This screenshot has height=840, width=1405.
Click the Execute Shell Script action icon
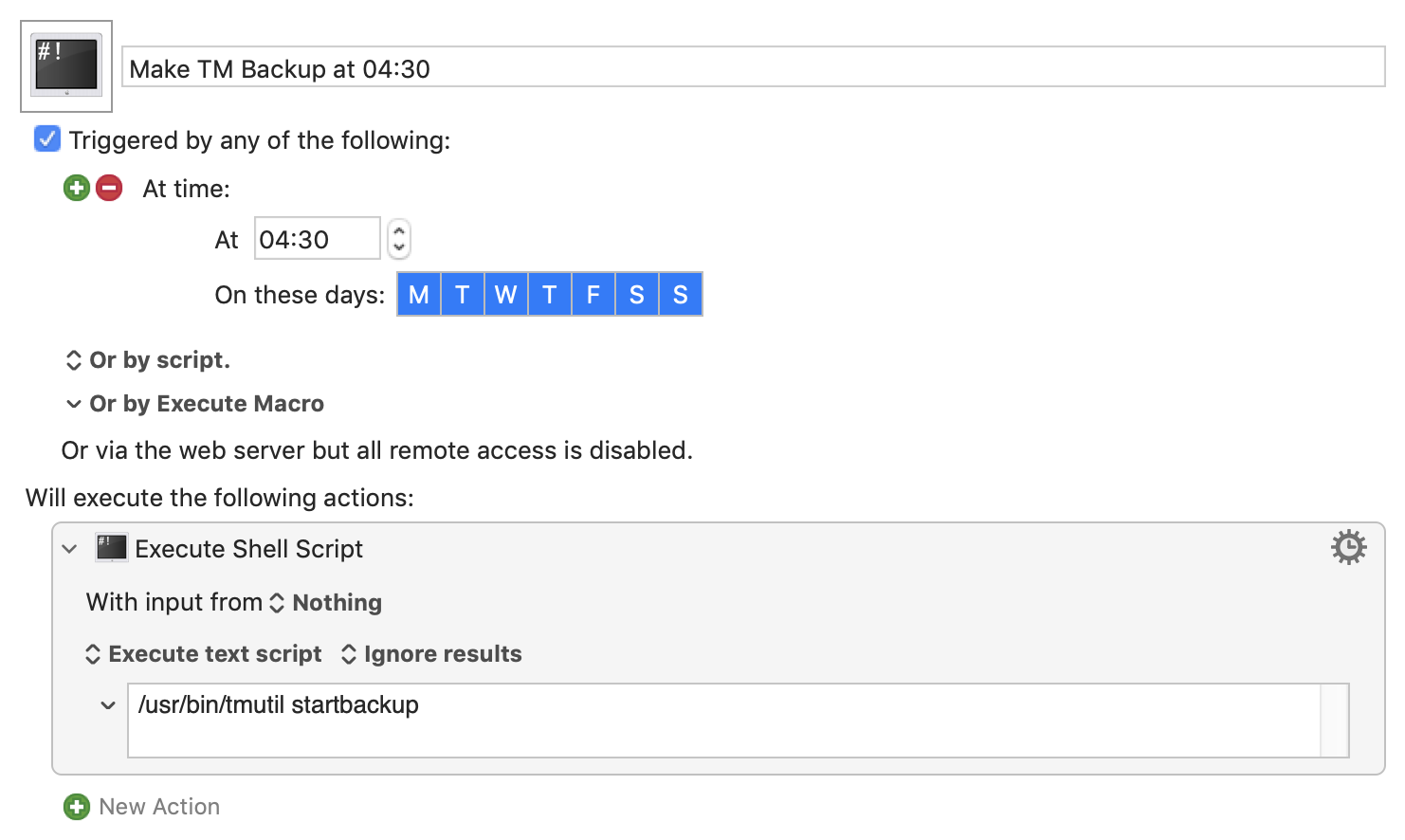(111, 548)
